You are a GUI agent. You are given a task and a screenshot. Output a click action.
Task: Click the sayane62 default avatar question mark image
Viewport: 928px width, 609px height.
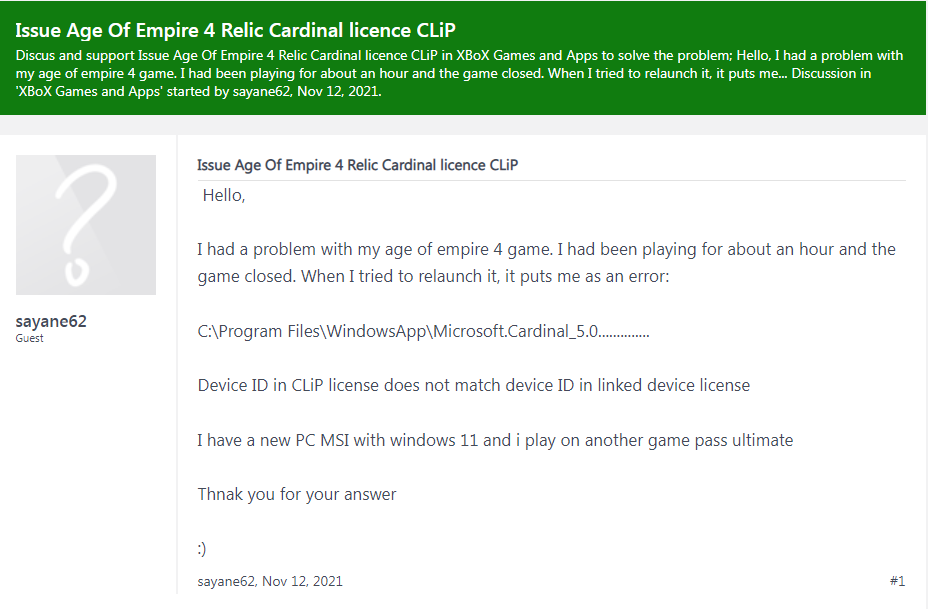point(86,225)
